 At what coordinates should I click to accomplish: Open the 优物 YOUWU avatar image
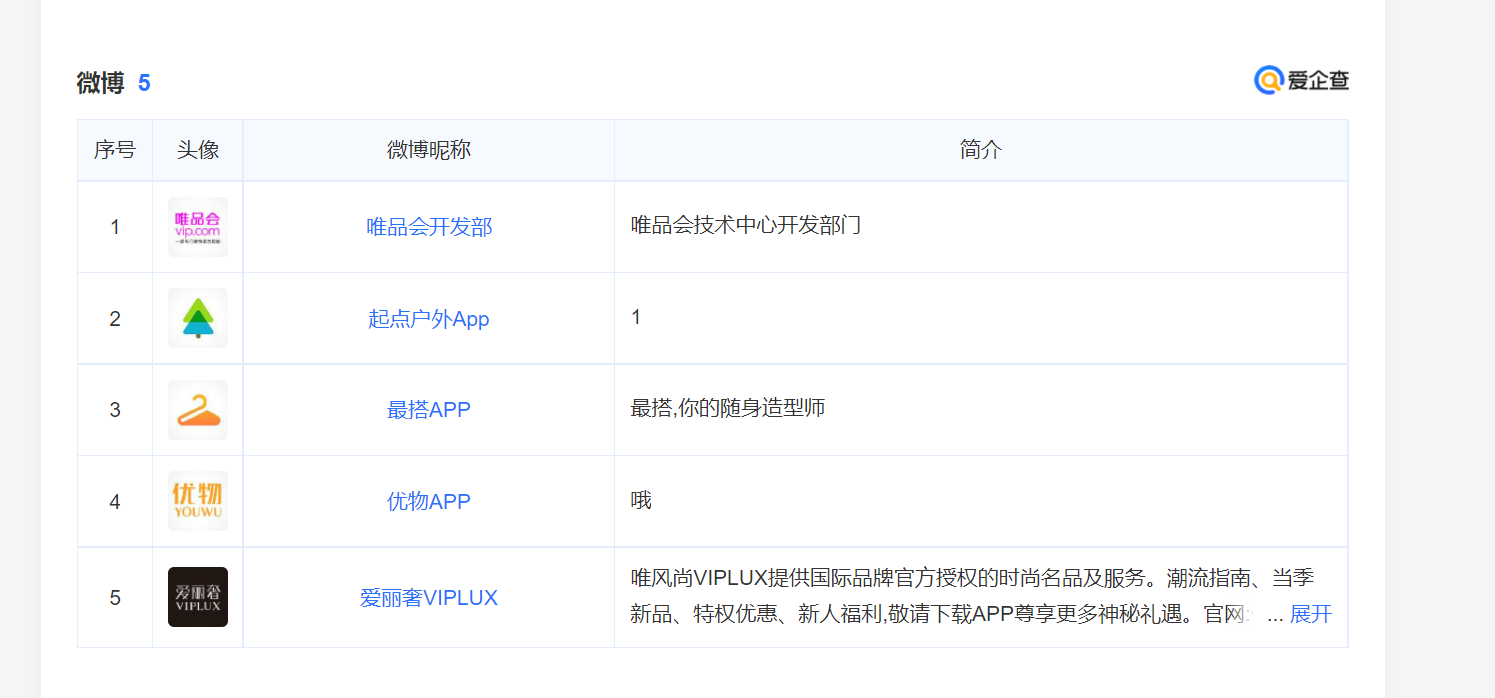click(x=198, y=501)
